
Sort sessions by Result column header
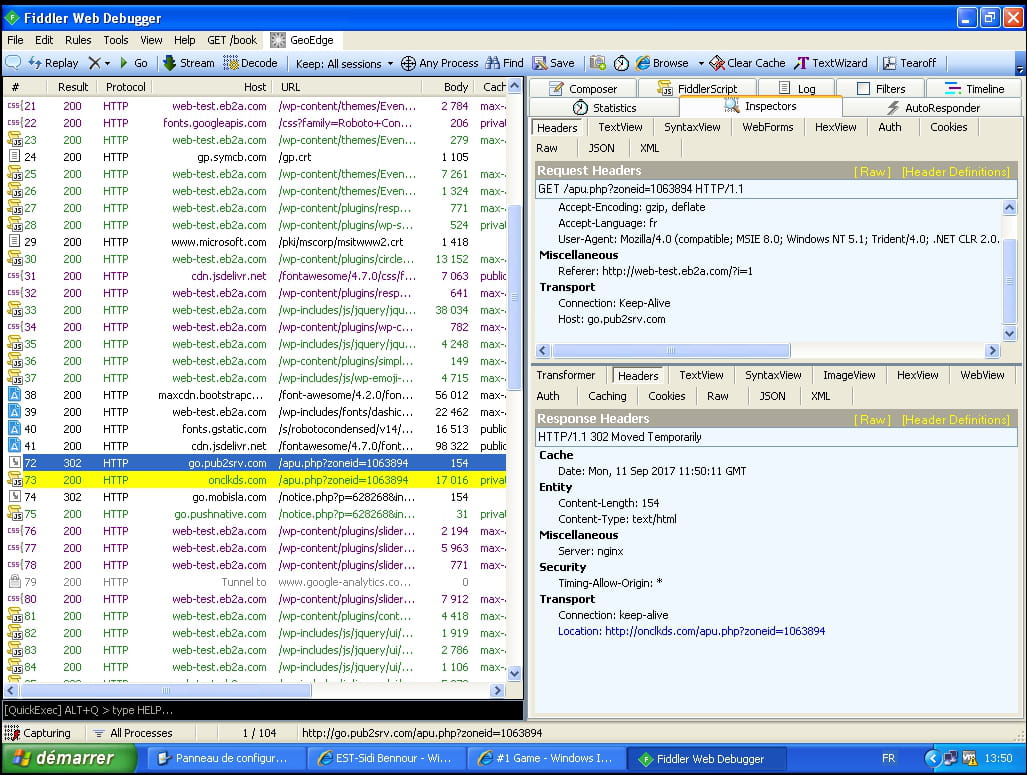73,86
